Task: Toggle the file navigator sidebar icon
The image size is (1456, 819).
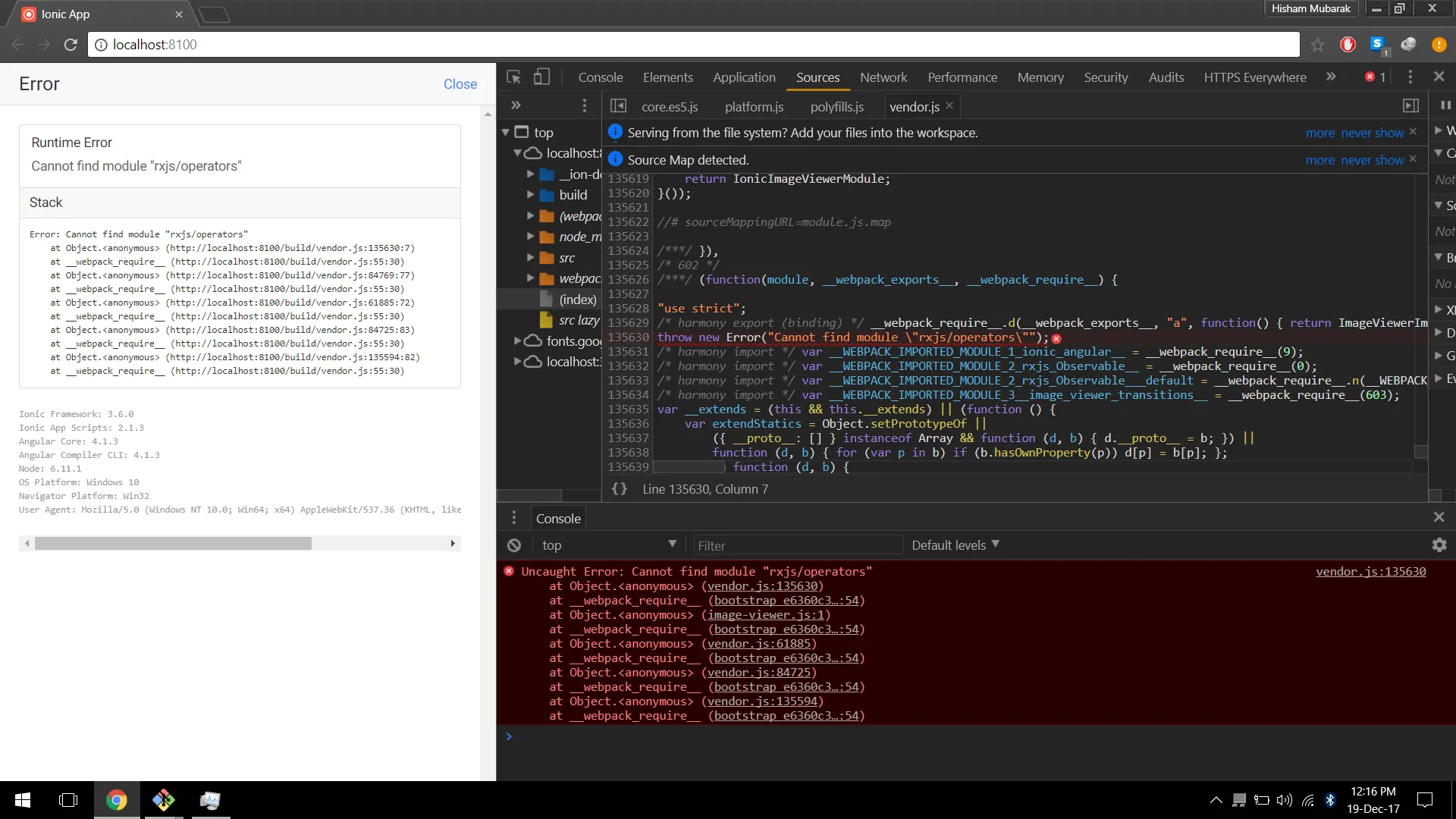Action: tap(618, 106)
